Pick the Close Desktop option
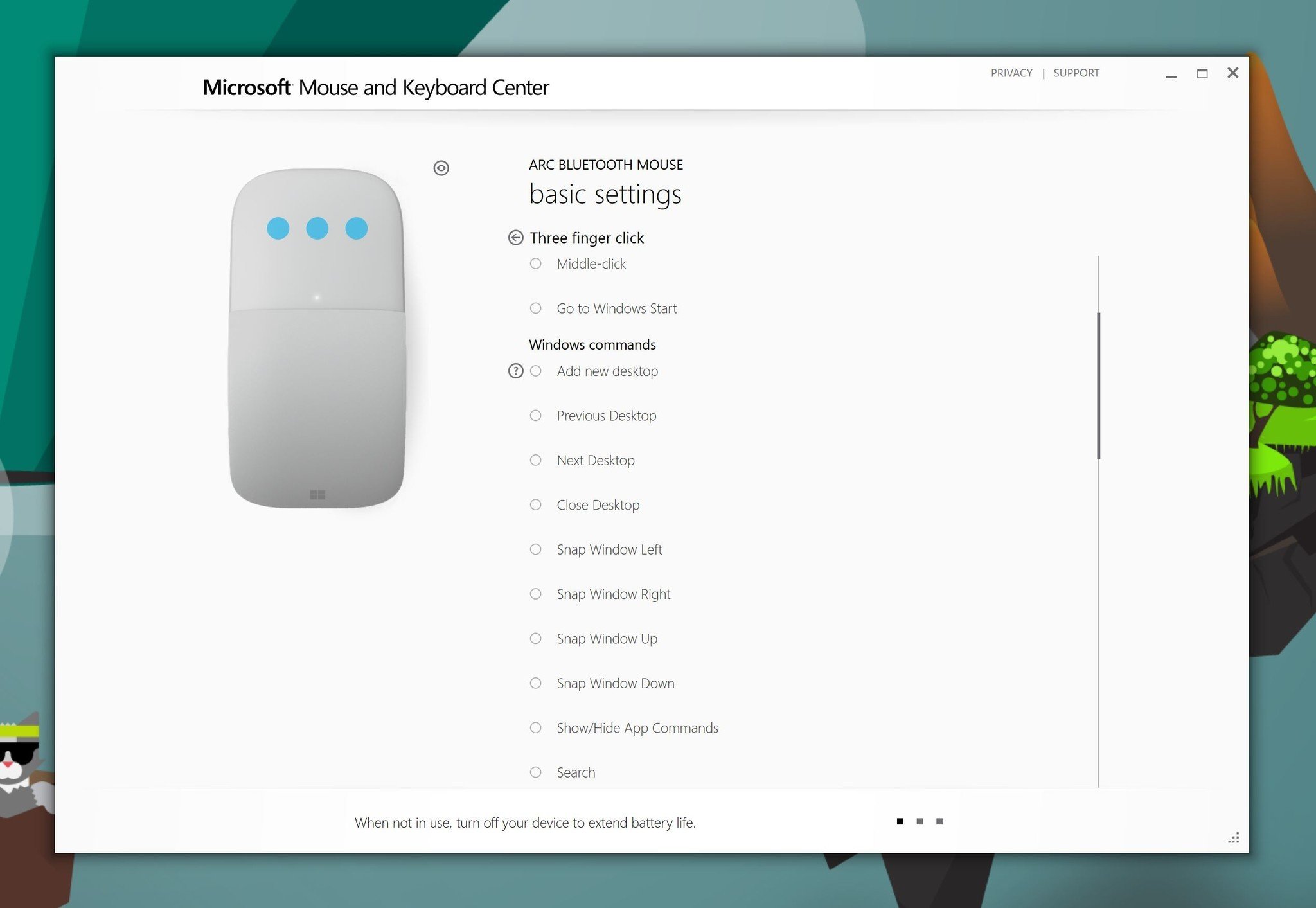This screenshot has height=908, width=1316. [535, 504]
